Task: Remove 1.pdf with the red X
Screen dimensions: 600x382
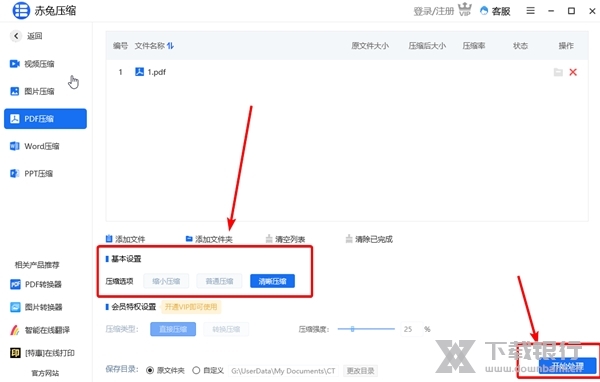Action: [x=573, y=72]
